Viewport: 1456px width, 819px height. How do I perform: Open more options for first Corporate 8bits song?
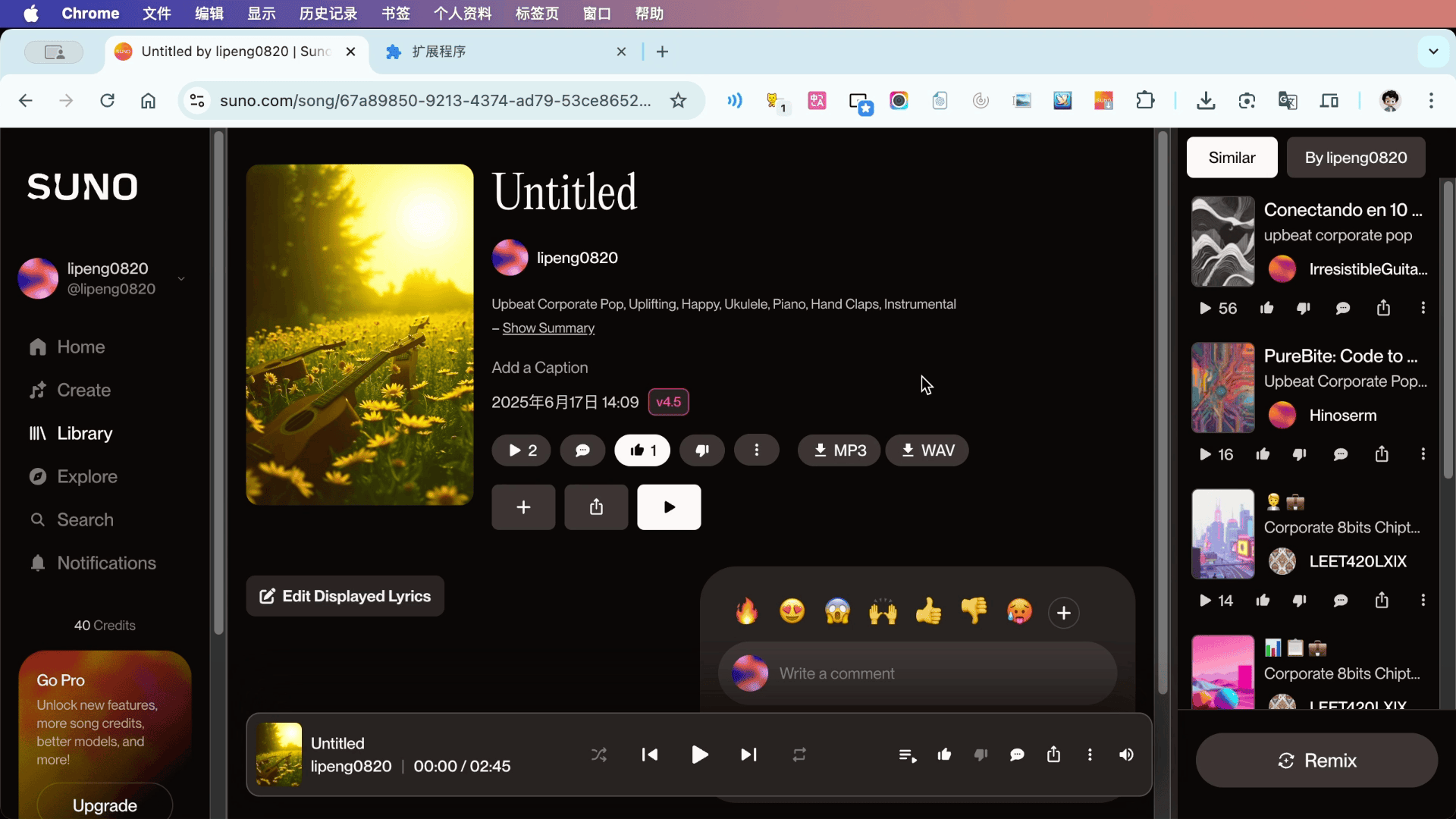click(x=1423, y=601)
